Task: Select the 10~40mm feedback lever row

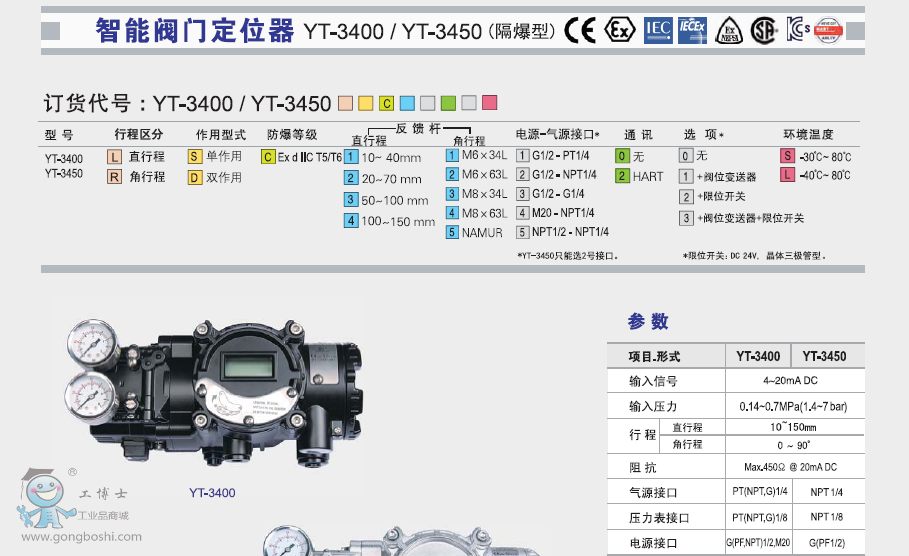Action: pyautogui.click(x=383, y=157)
